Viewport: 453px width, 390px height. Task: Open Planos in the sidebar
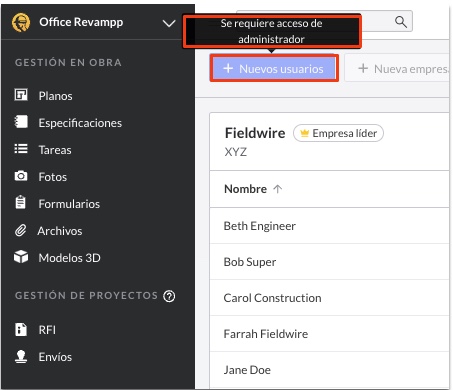coord(55,96)
